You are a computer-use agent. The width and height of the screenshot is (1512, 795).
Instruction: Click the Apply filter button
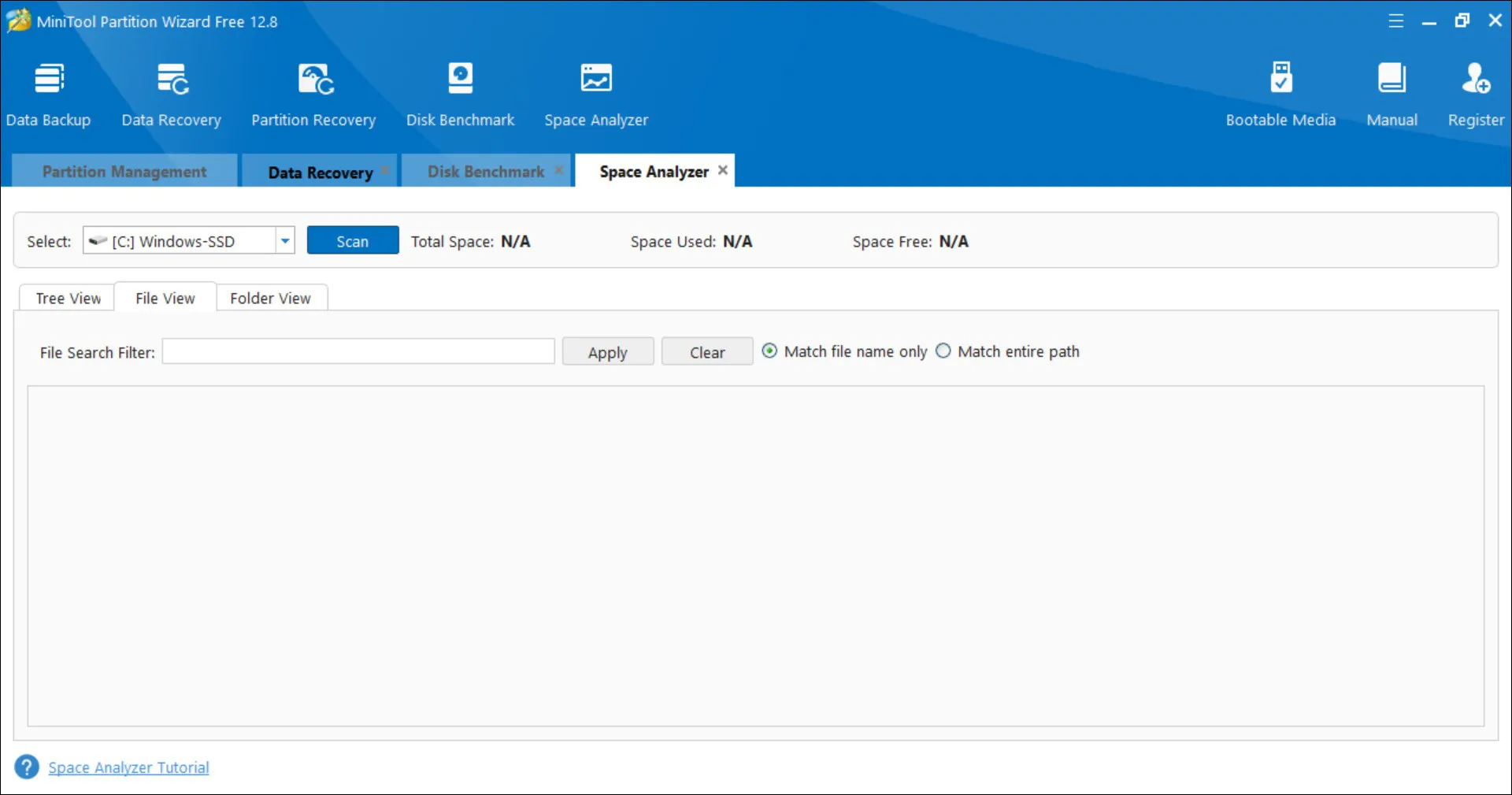(x=607, y=352)
